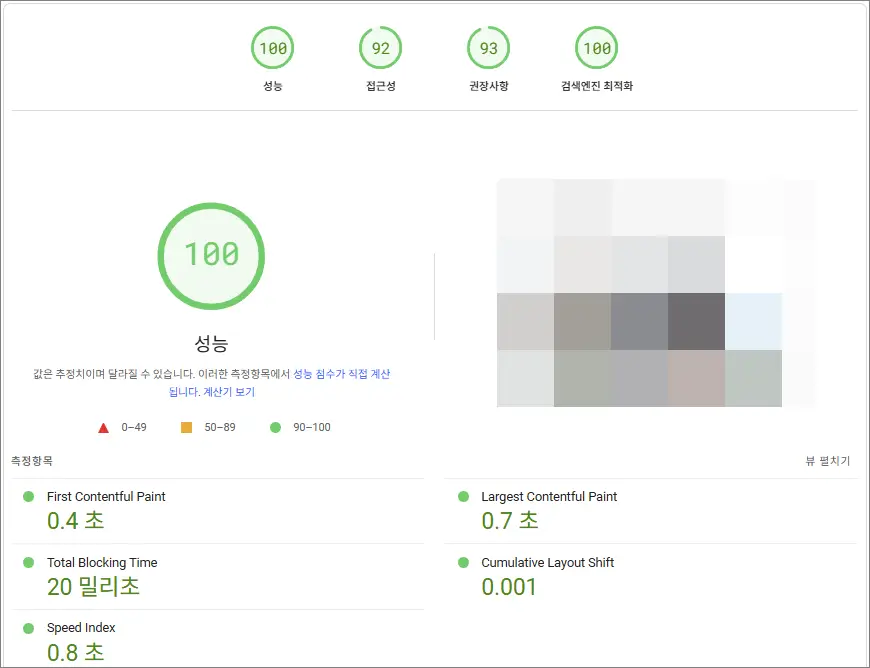The width and height of the screenshot is (870, 668).
Task: Click the large 100 performance gauge circle
Action: point(211,254)
